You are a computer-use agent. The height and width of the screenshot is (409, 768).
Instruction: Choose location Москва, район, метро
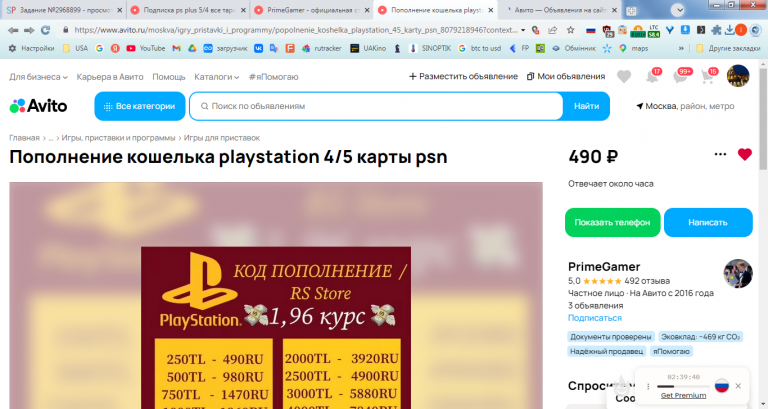coord(685,106)
